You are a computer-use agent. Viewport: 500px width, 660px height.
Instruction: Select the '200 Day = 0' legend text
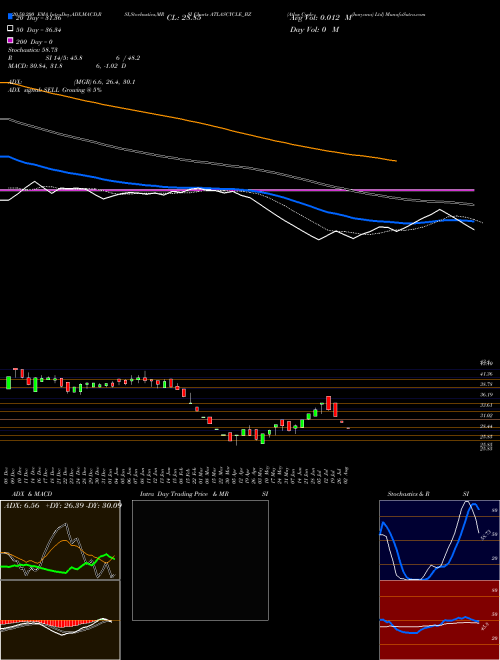[34, 42]
